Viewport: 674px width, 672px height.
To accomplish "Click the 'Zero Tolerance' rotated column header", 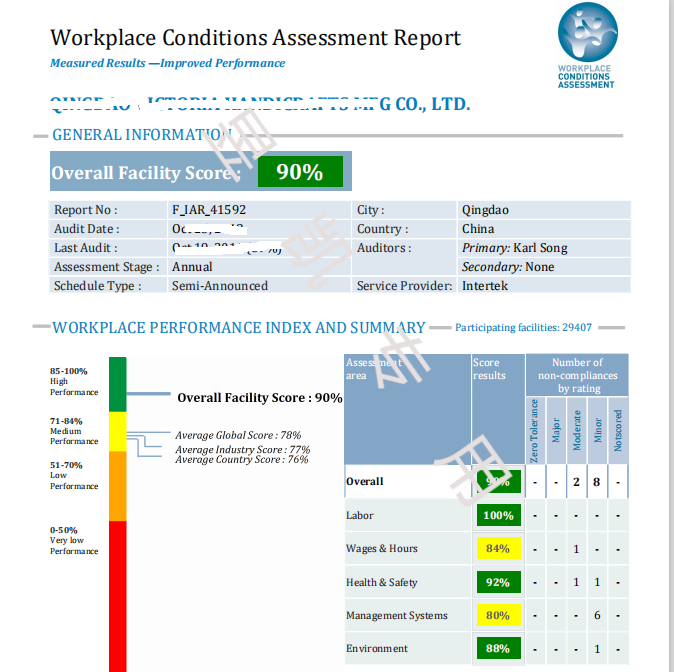I will pos(534,431).
